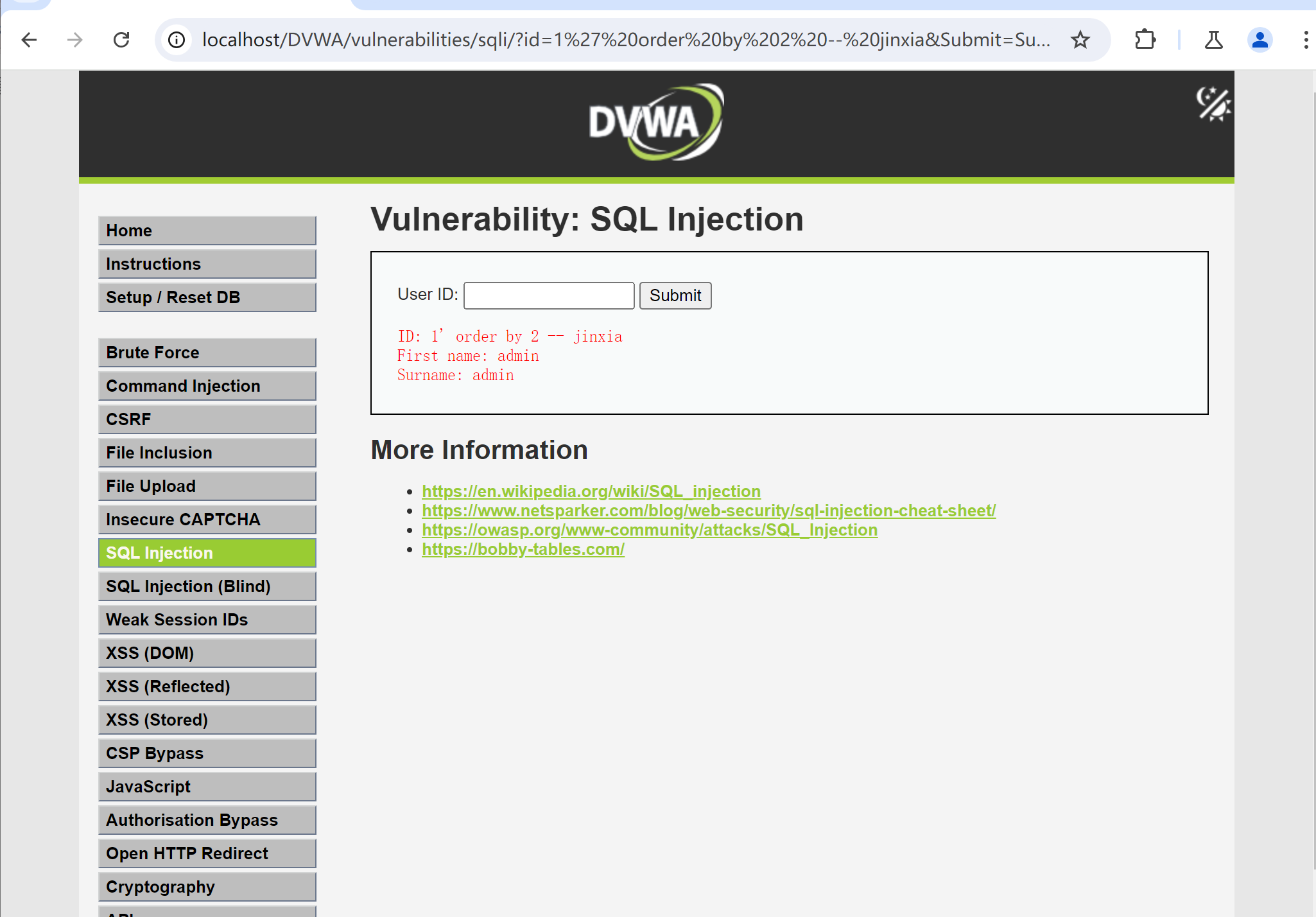The image size is (1316, 917).
Task: Go to the Command Injection page
Action: (x=207, y=386)
